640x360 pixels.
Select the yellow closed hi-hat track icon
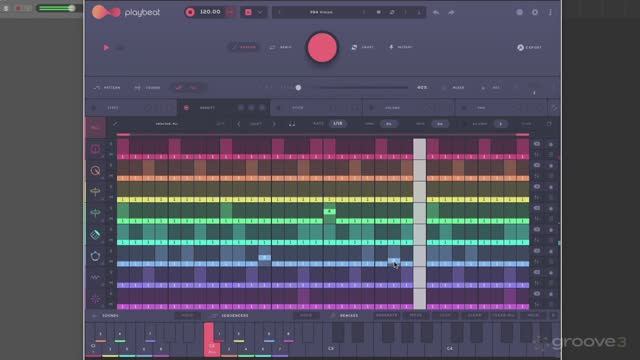point(96,192)
